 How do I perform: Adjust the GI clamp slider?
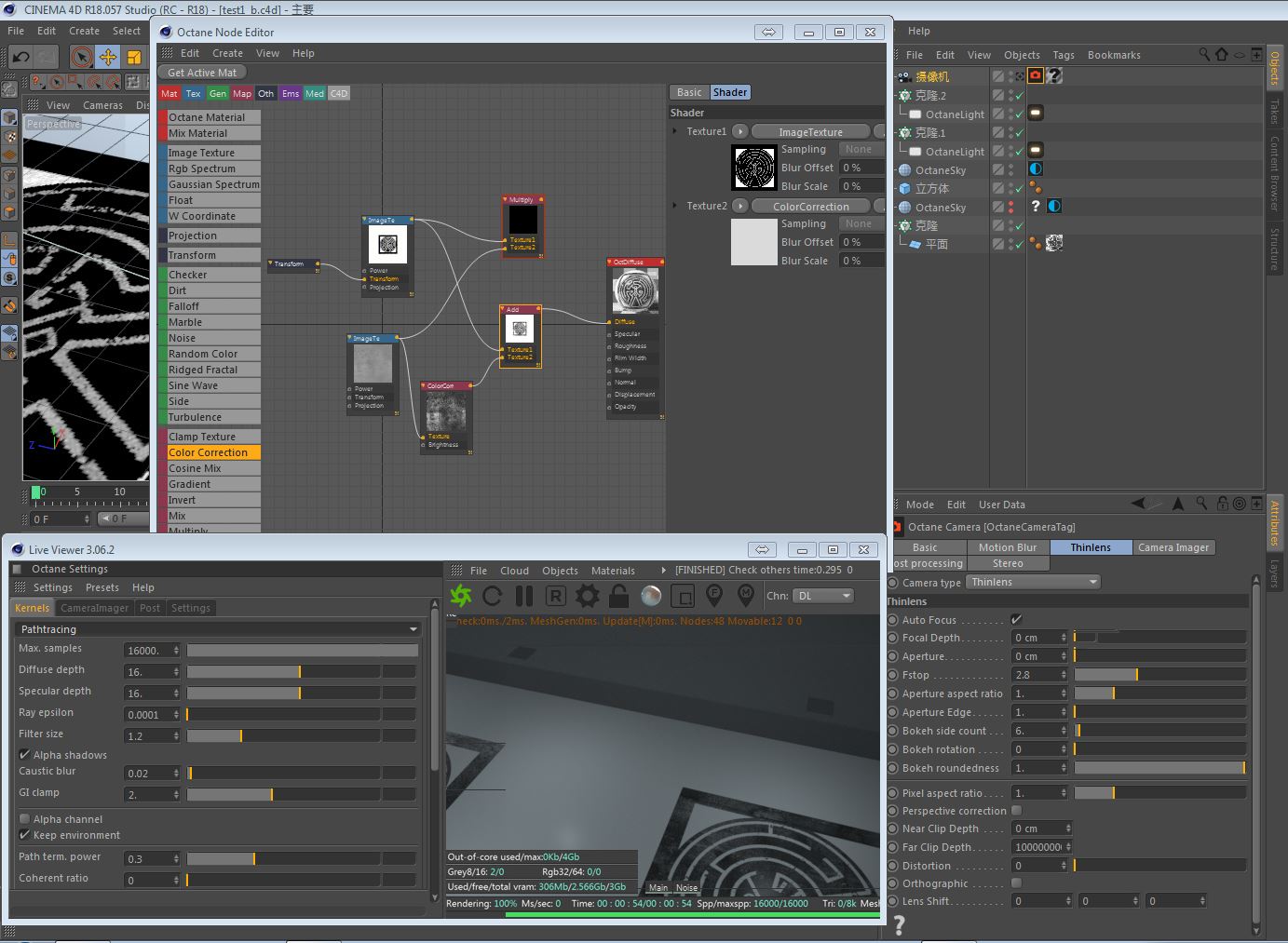(x=301, y=794)
